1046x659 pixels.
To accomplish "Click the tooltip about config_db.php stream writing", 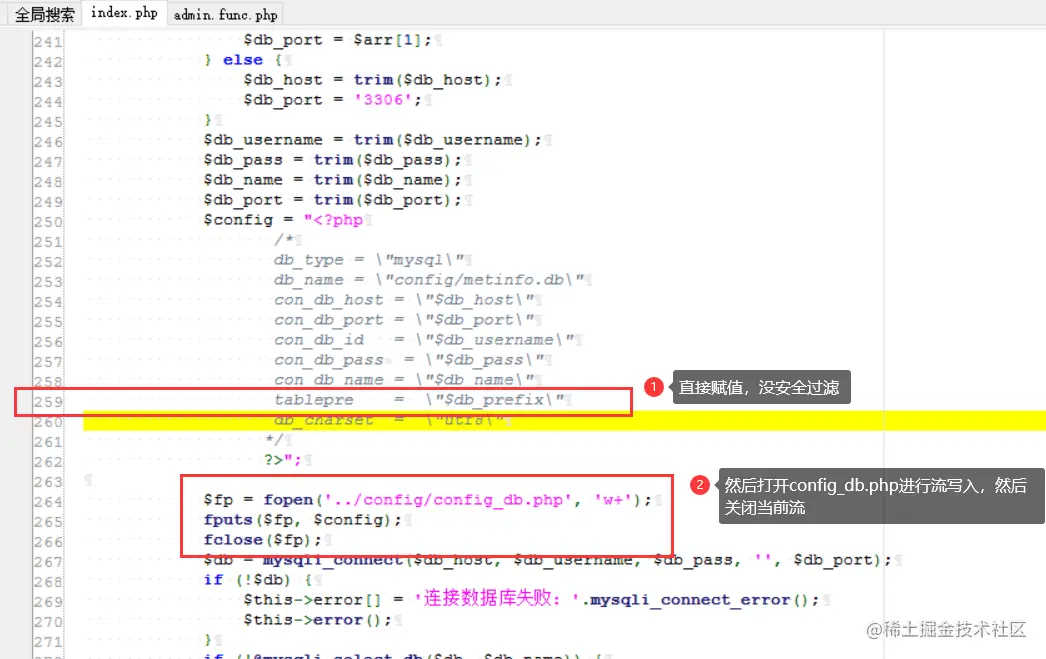I will pos(880,495).
